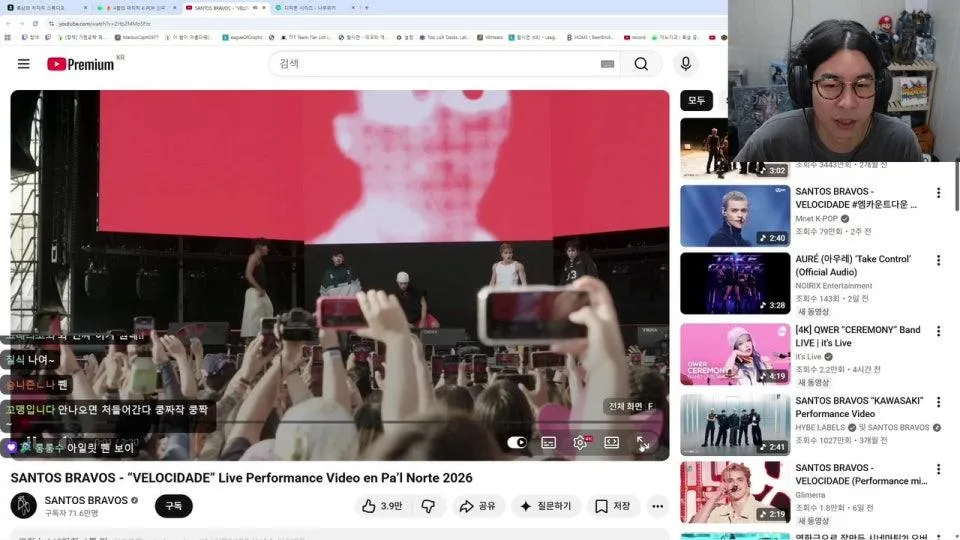Open the SANTOS BRAVOS channel name link
The image size is (960, 540).
point(86,500)
